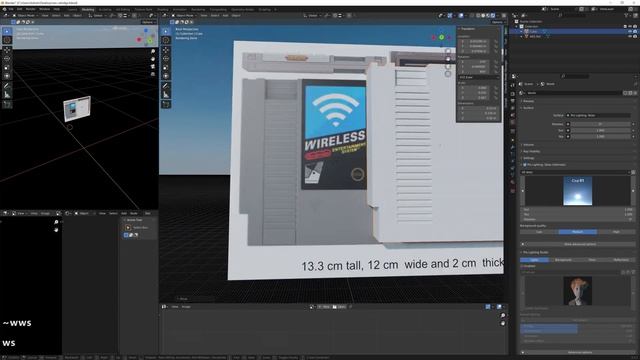
Task: Click zoom icon in bottom-left editor
Action: 56,222
